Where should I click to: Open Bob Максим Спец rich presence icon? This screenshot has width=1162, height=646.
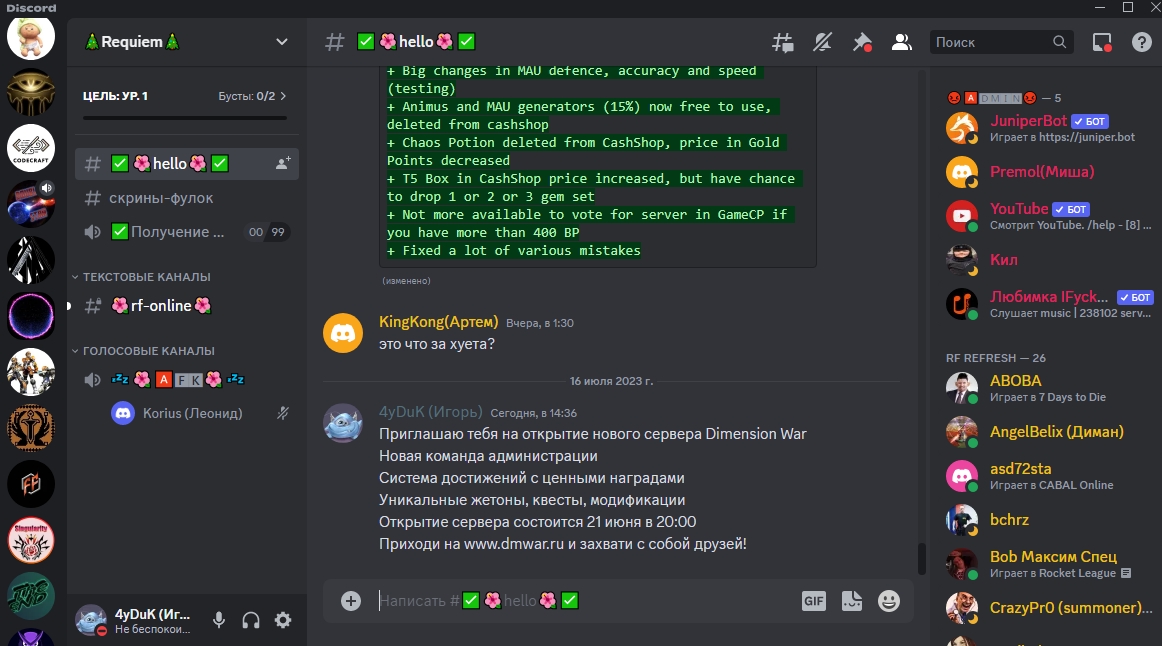click(1126, 573)
